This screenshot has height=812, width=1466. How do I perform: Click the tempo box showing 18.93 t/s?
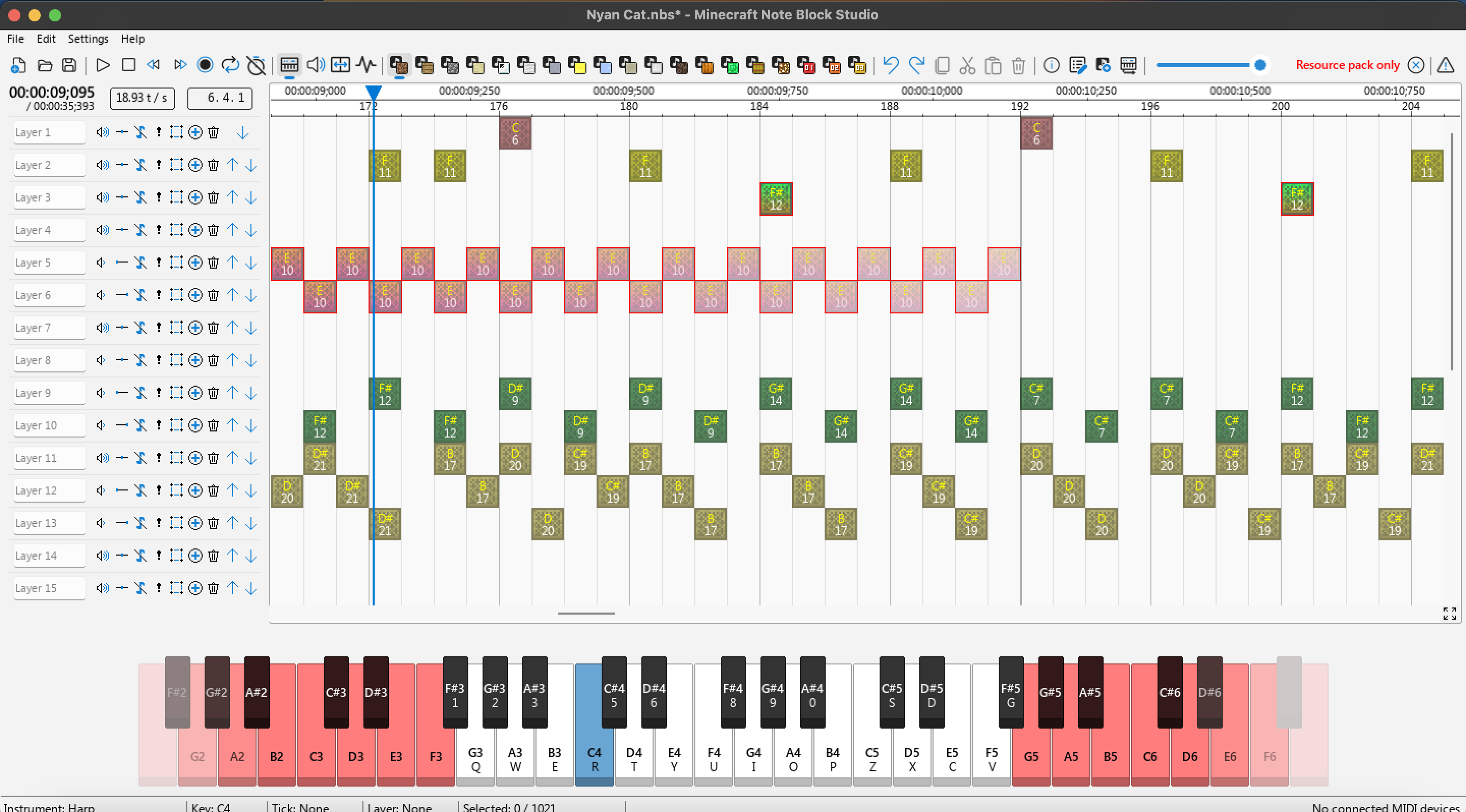click(x=142, y=98)
